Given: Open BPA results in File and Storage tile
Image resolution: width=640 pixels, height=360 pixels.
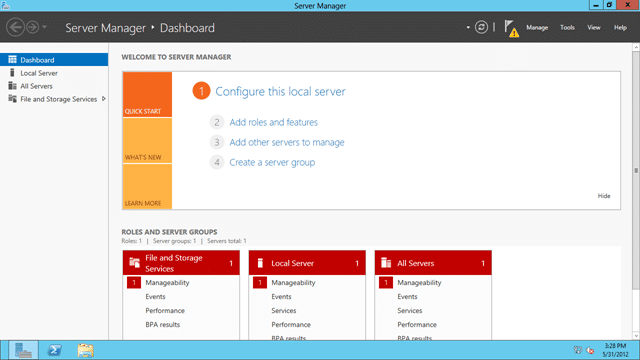Looking at the screenshot, I should 162,324.
